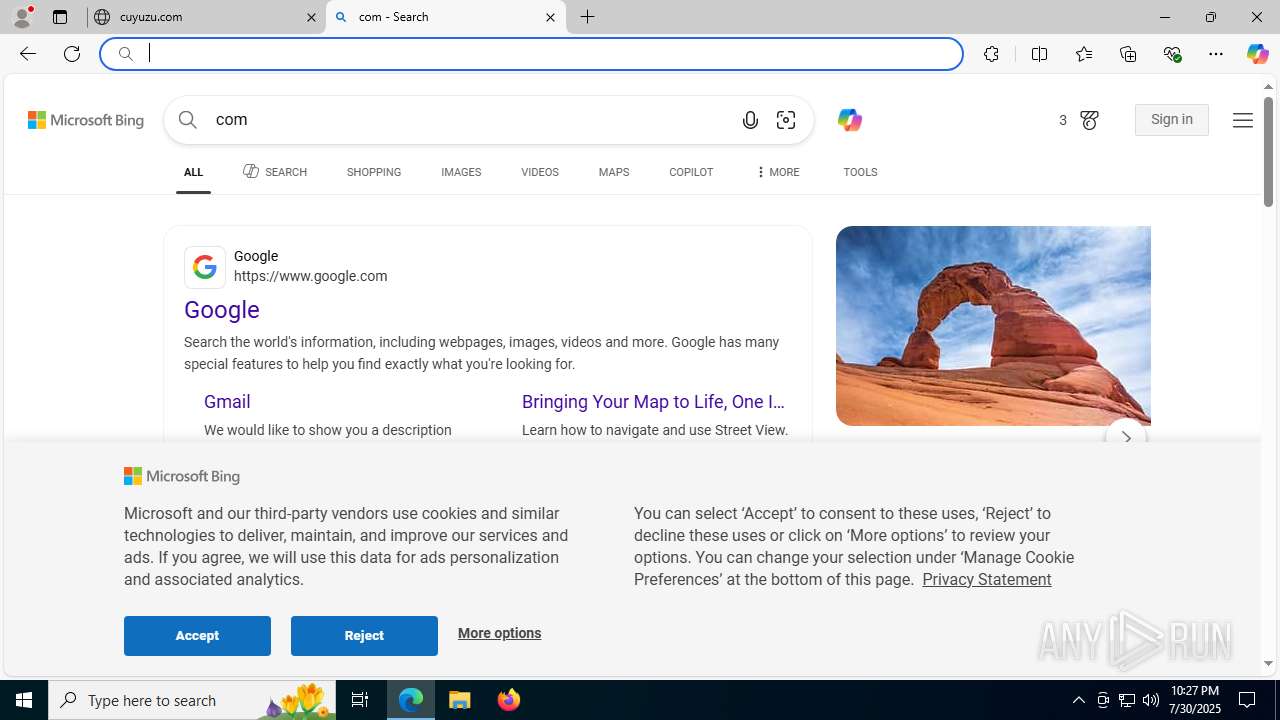
Task: Open the Privacy Statement link
Action: (986, 579)
